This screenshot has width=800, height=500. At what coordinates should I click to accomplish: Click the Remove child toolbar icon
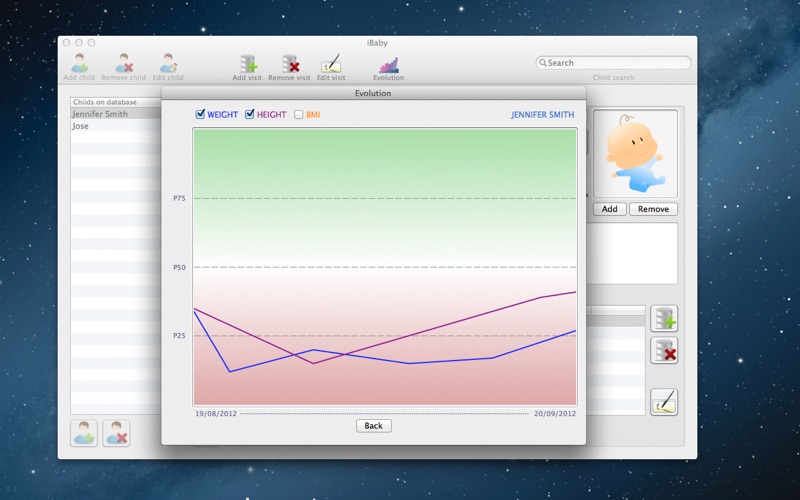point(124,63)
